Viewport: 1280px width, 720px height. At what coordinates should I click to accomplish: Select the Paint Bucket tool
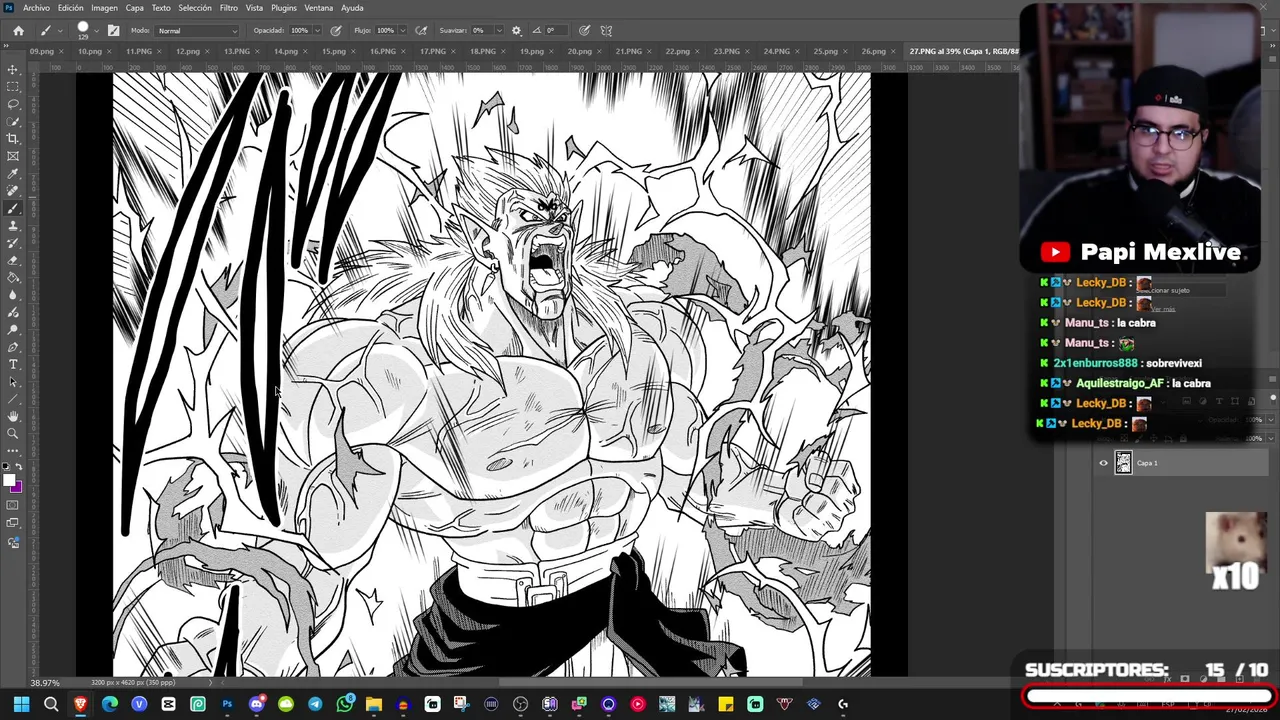pyautogui.click(x=13, y=278)
